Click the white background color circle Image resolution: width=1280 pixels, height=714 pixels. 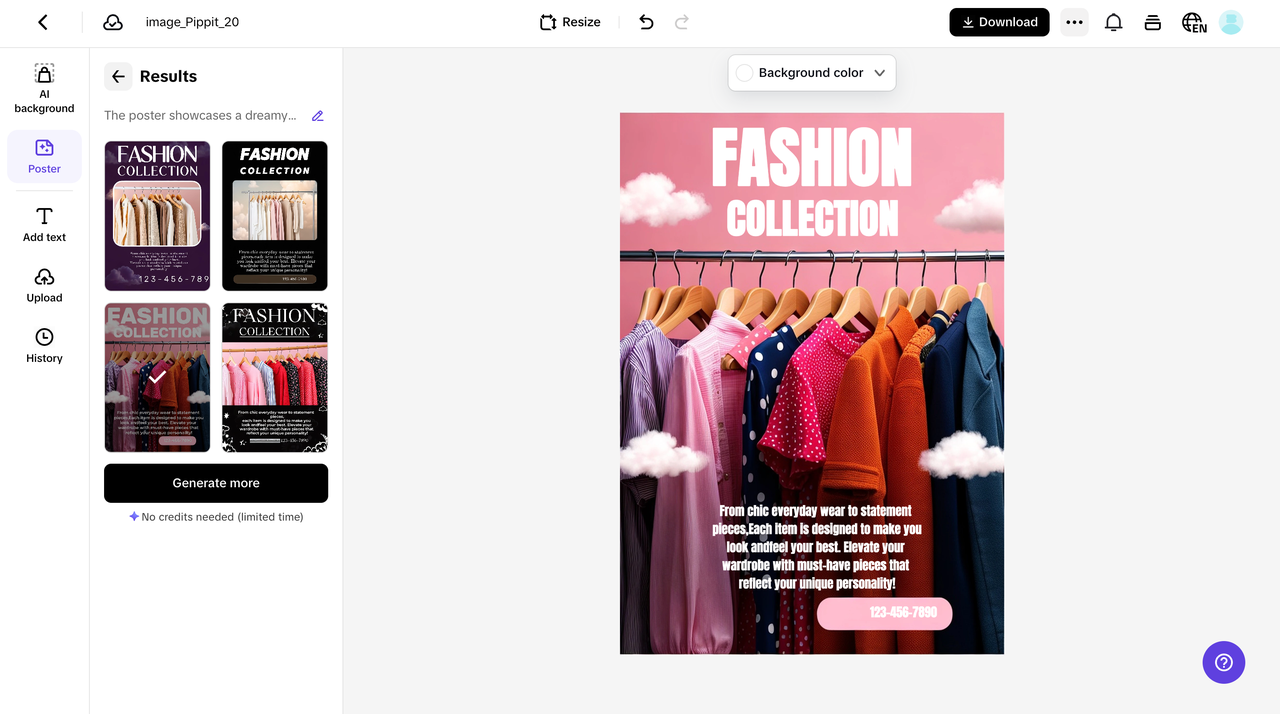pyautogui.click(x=744, y=73)
